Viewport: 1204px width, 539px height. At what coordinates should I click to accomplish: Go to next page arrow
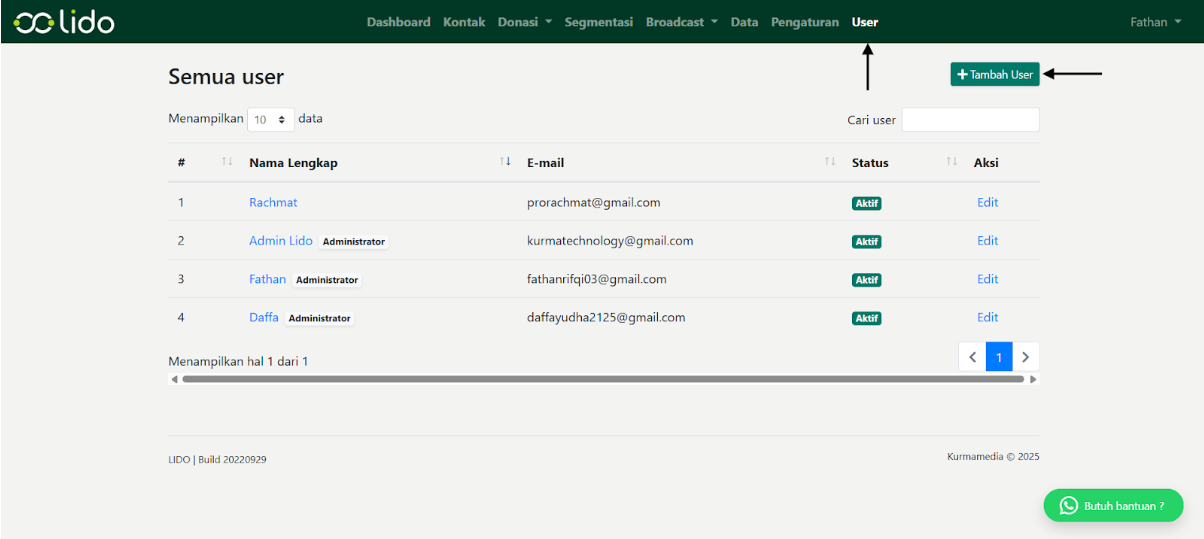1025,357
